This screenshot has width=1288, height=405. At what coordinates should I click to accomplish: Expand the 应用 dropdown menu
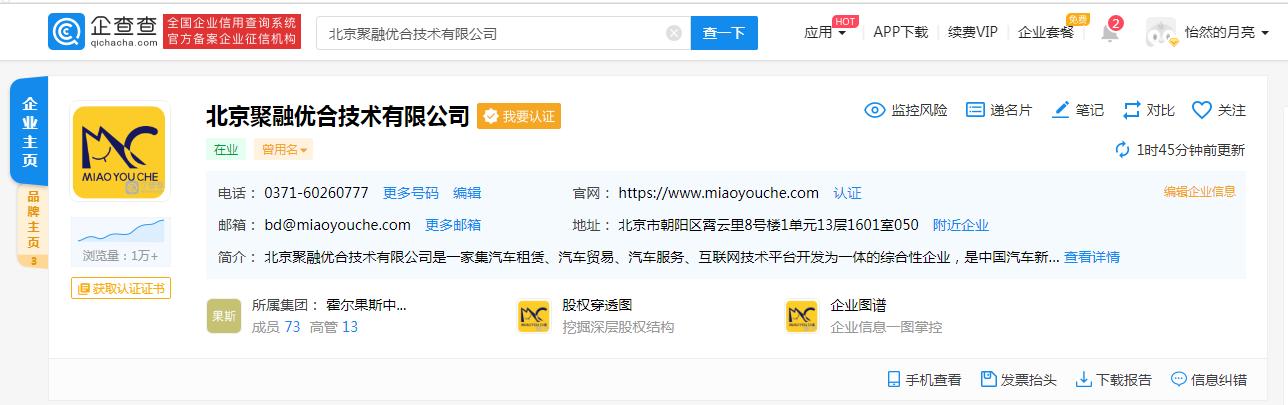click(825, 32)
